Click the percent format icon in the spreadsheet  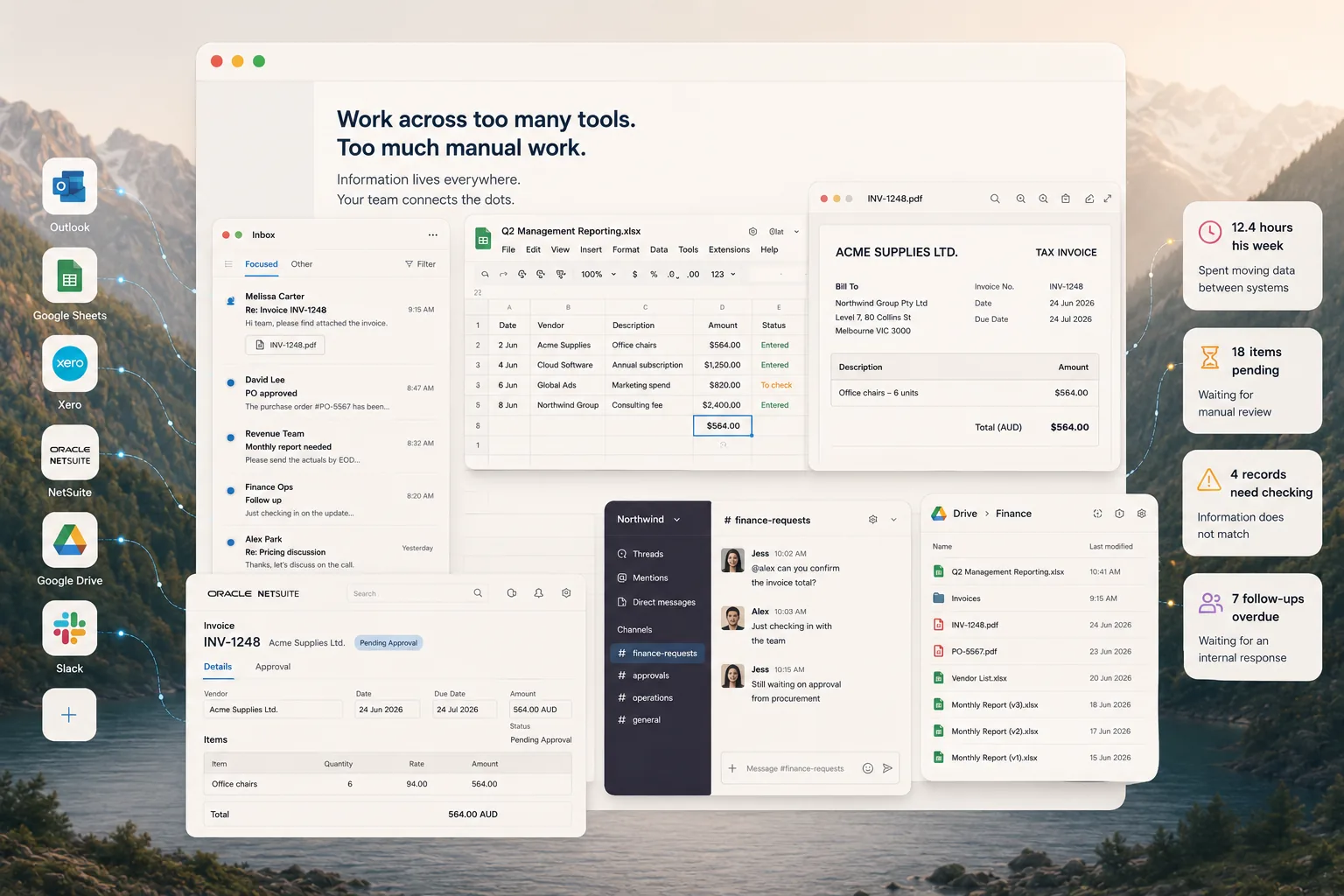[654, 274]
